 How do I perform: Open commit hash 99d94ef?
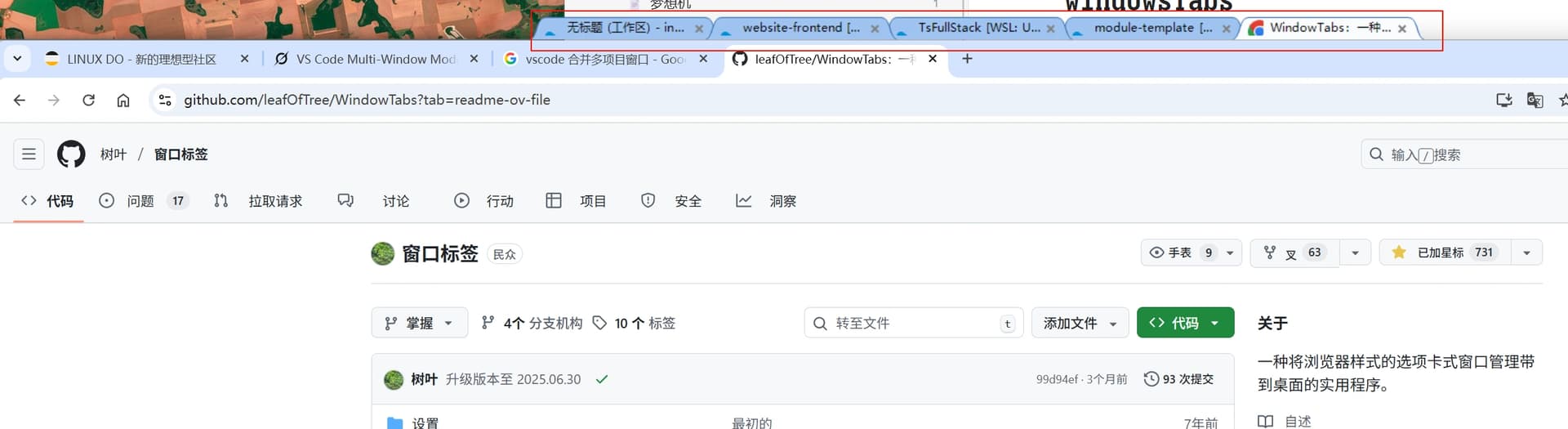(x=1057, y=379)
